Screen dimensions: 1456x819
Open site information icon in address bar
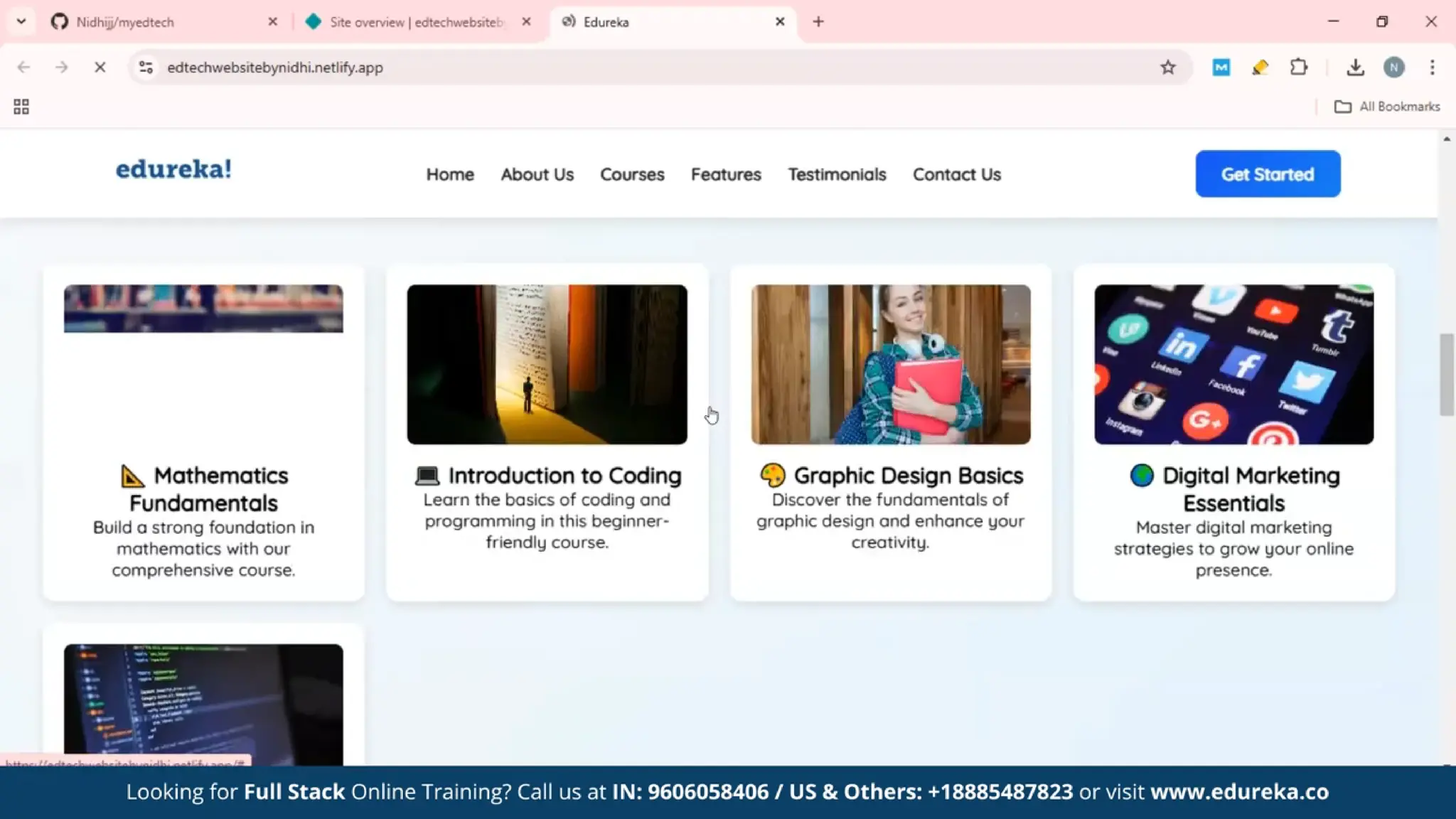point(146,67)
